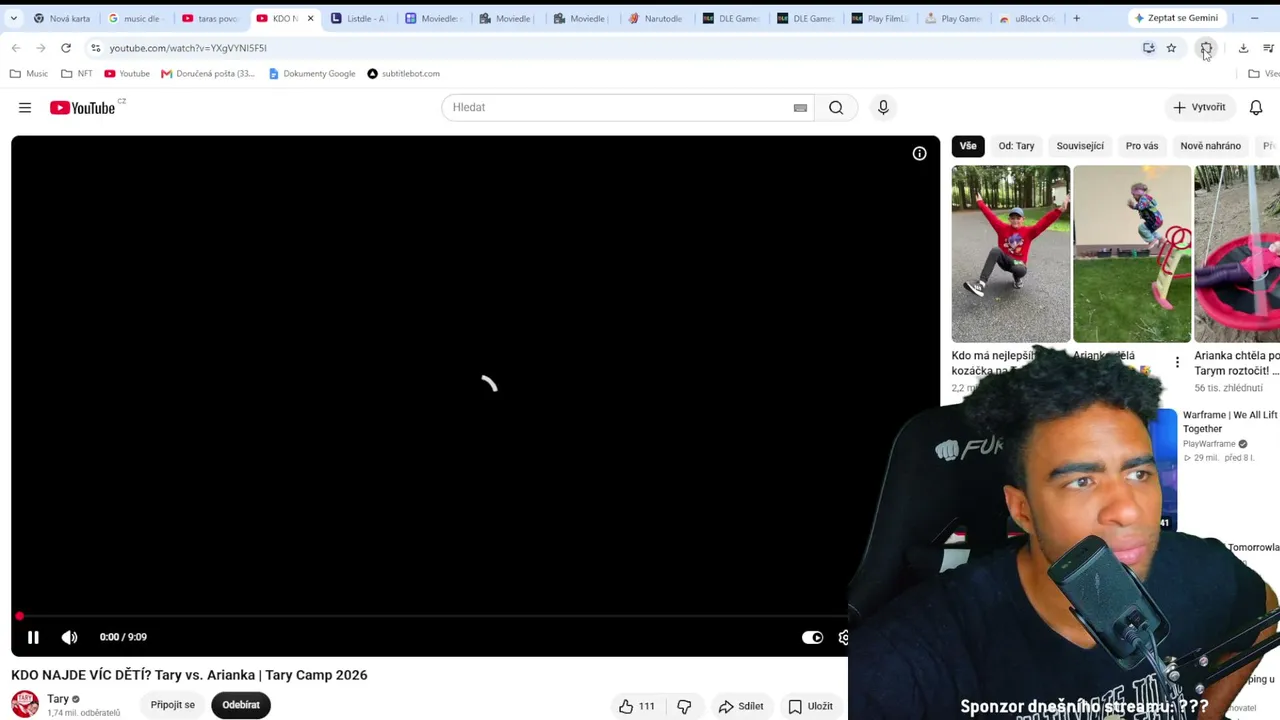This screenshot has width=1280, height=720.
Task: Select the Od: Tary filter chip
Action: point(1016,146)
